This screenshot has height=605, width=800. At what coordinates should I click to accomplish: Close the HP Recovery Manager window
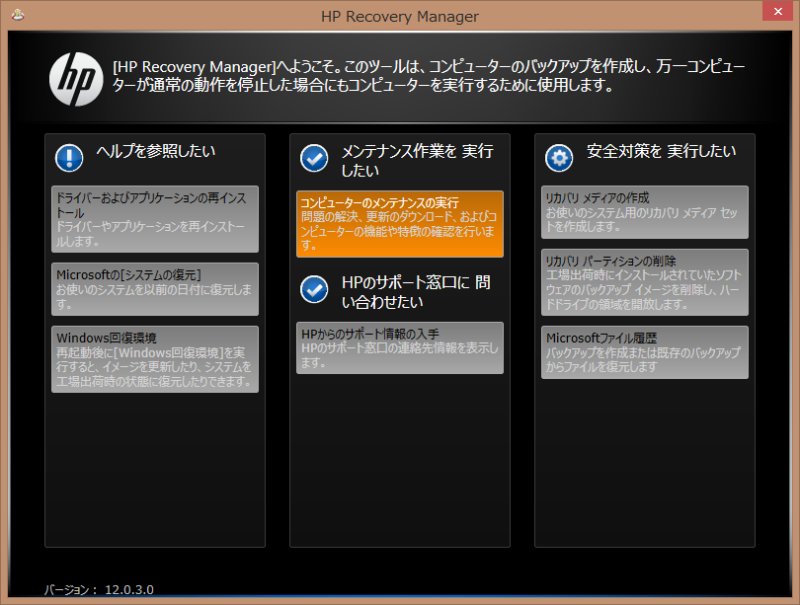pyautogui.click(x=778, y=11)
